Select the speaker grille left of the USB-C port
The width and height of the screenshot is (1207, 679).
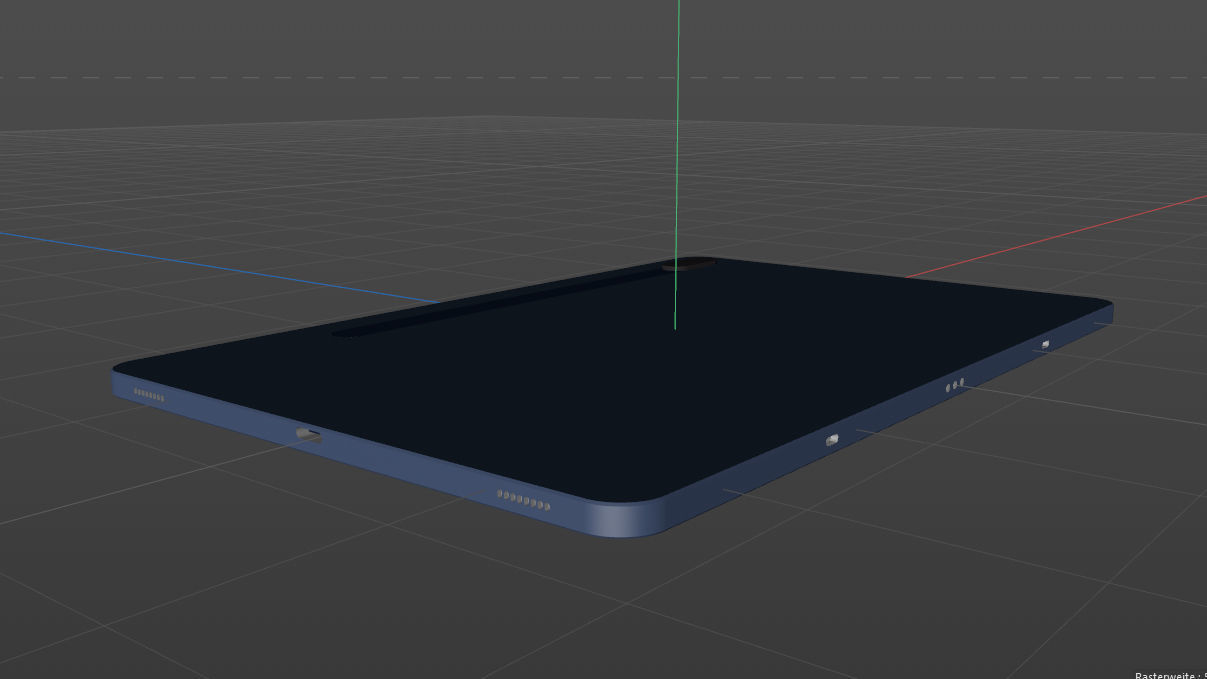coord(149,395)
